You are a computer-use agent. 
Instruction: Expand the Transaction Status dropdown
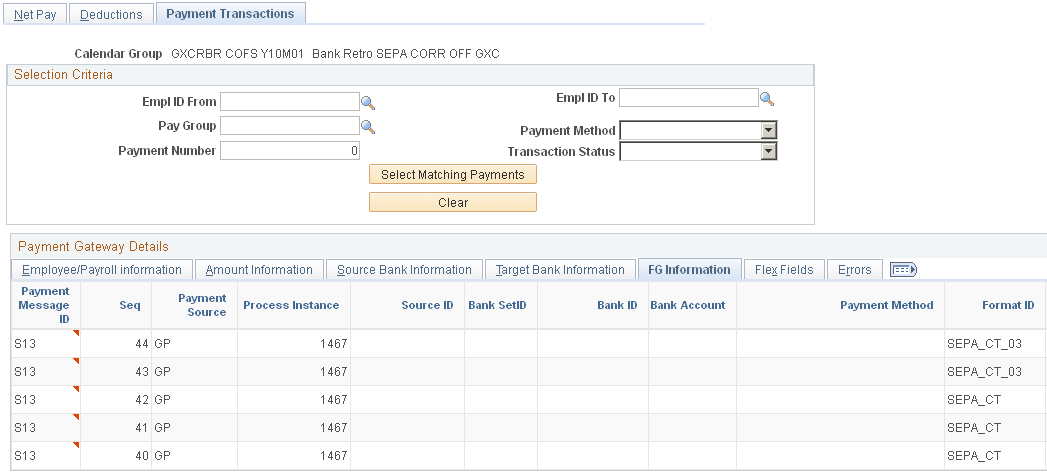click(x=769, y=152)
